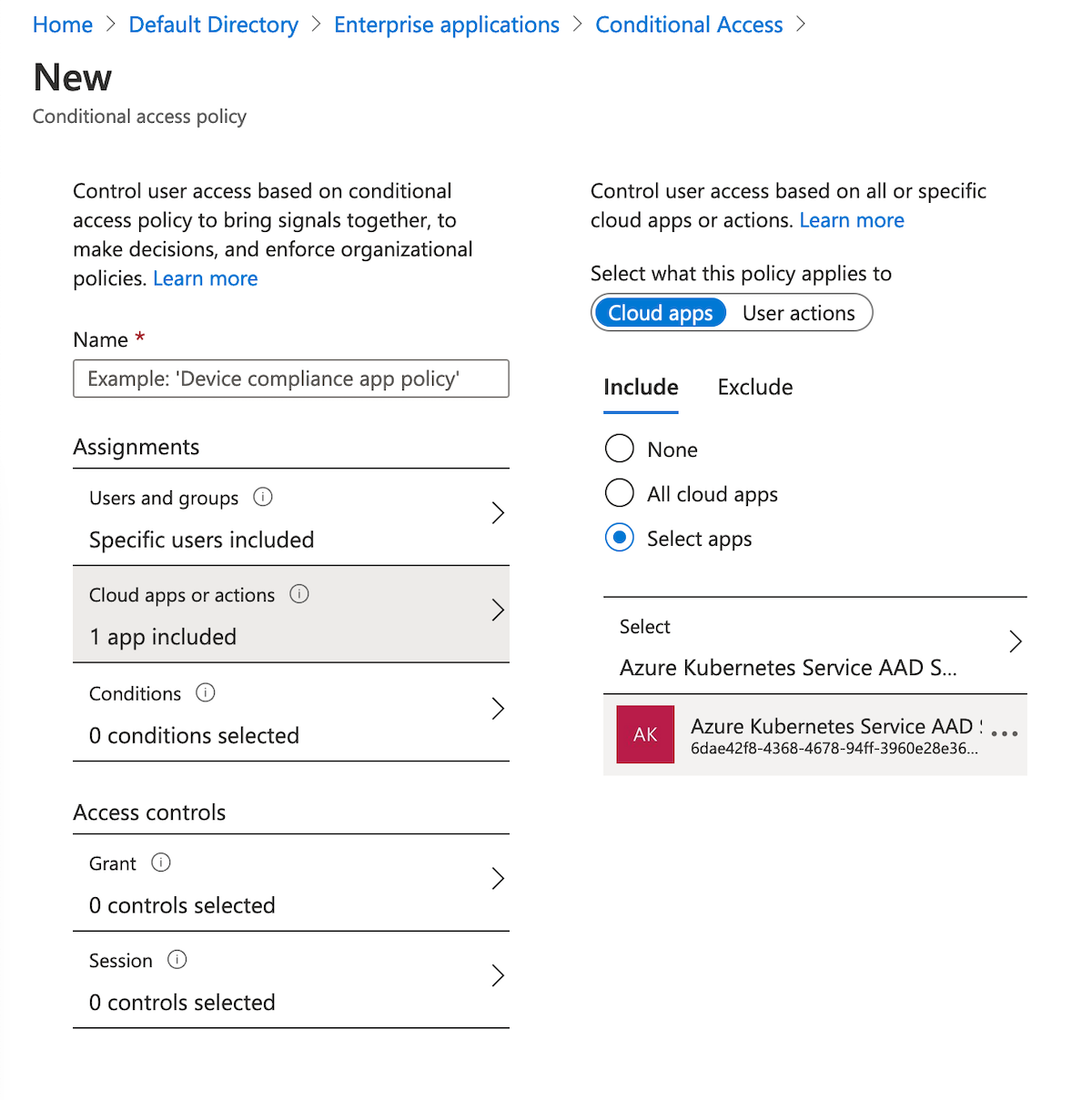Click the info icon next to Cloud apps or actions

tap(299, 594)
